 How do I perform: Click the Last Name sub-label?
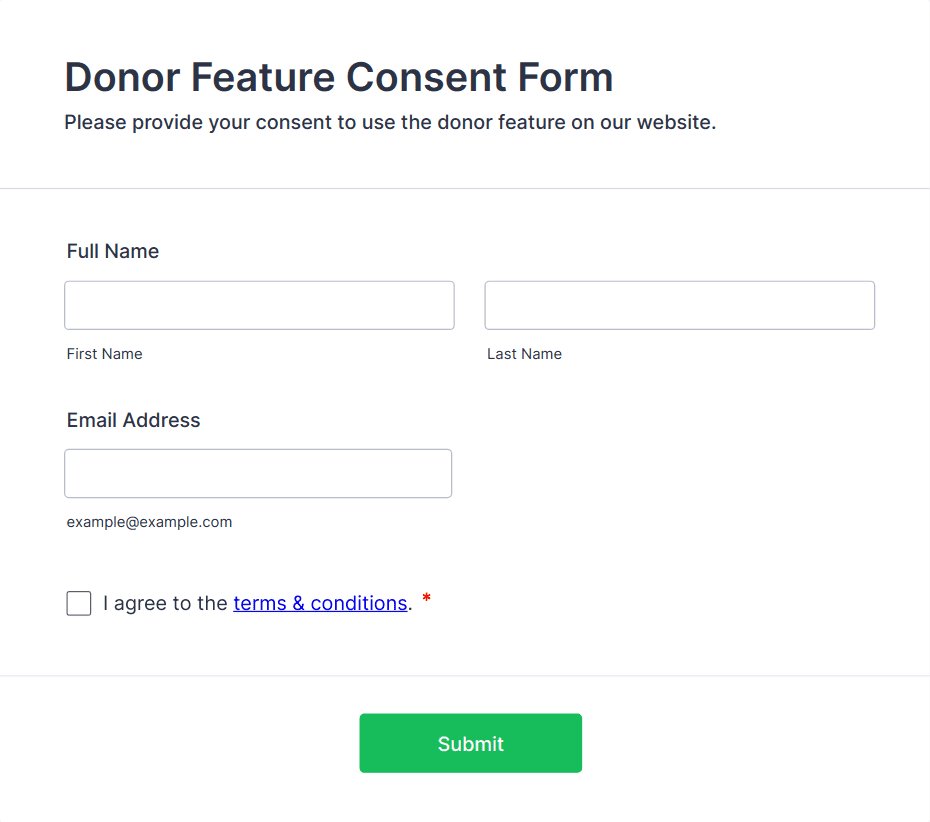(524, 354)
